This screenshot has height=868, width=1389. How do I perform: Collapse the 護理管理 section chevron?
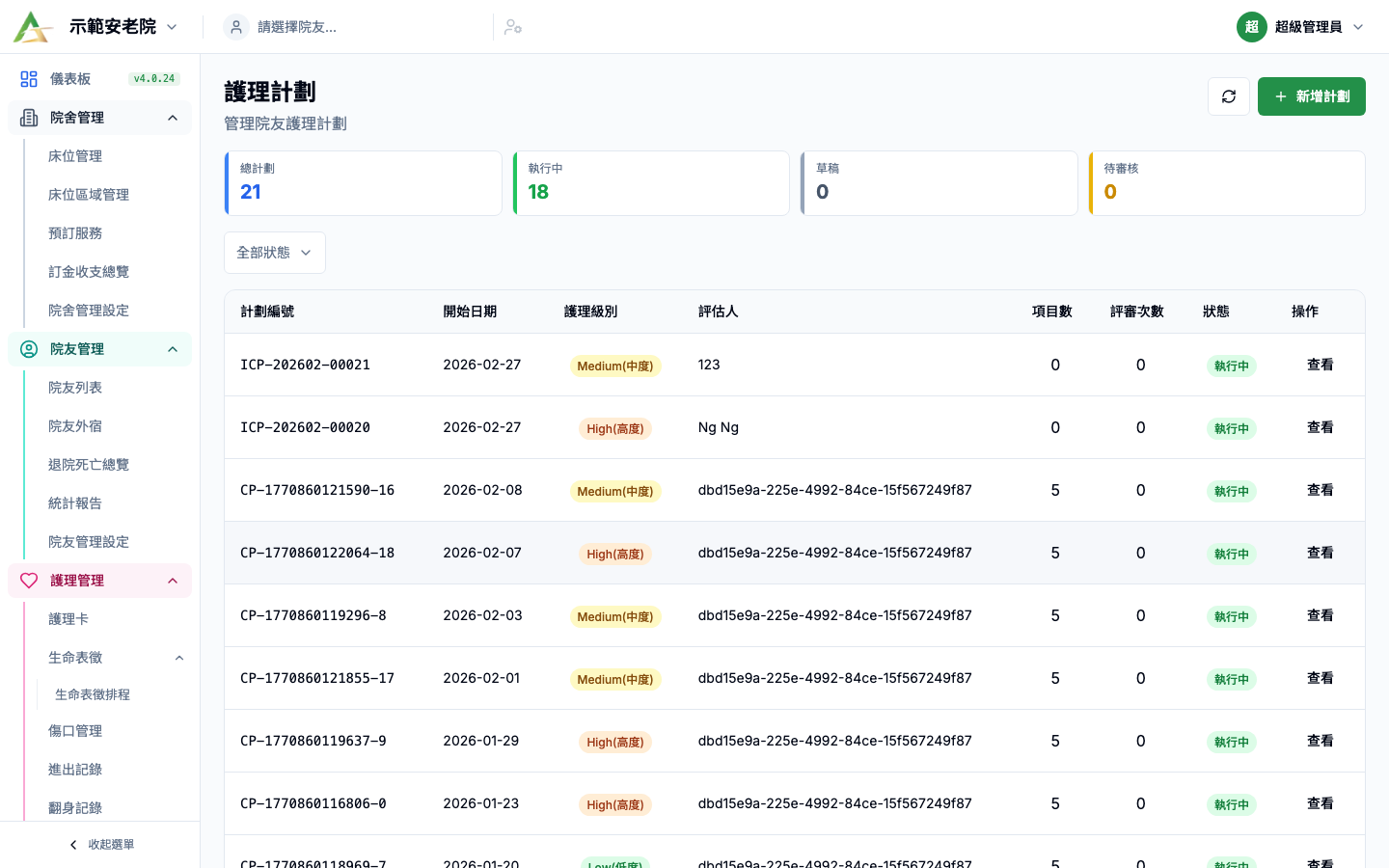point(173,581)
